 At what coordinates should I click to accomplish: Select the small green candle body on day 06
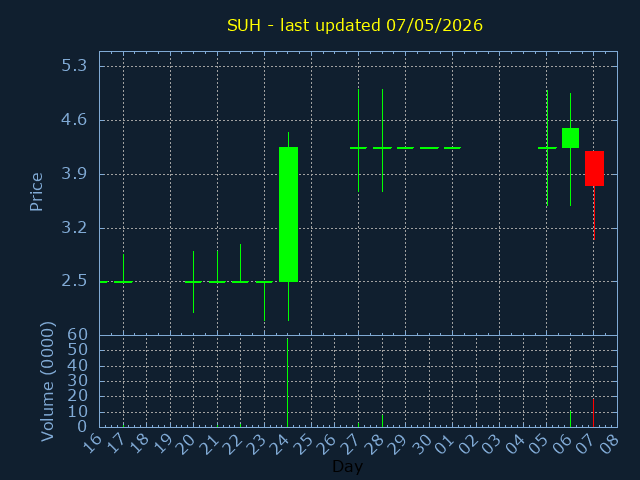[x=570, y=138]
